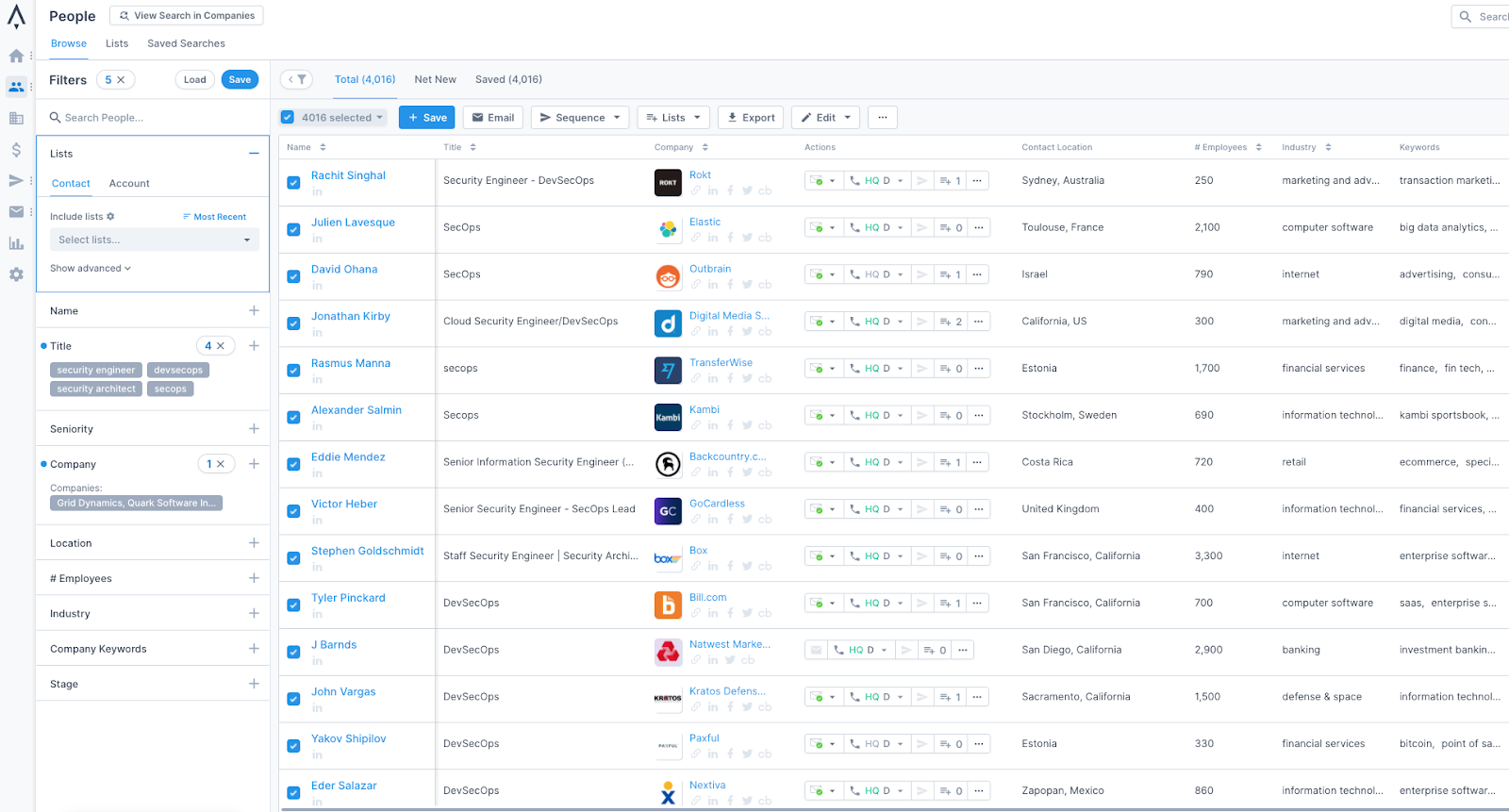Collapse the filters panel with the funnel toggle
Image resolution: width=1509 pixels, height=812 pixels.
[x=297, y=79]
